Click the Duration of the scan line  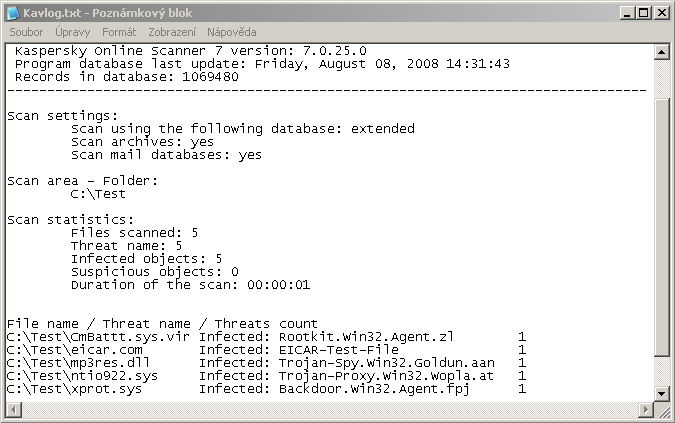[190, 284]
